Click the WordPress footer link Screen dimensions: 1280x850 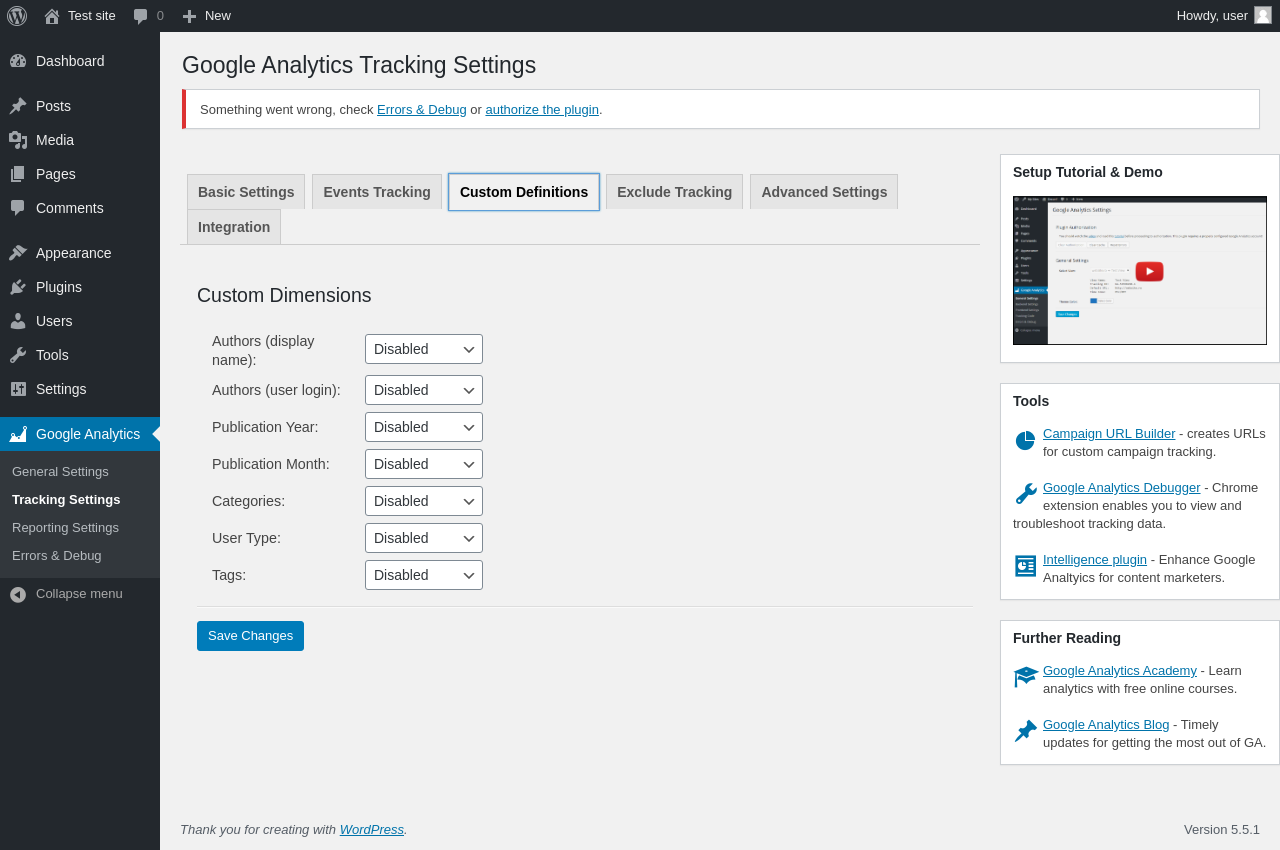[372, 829]
